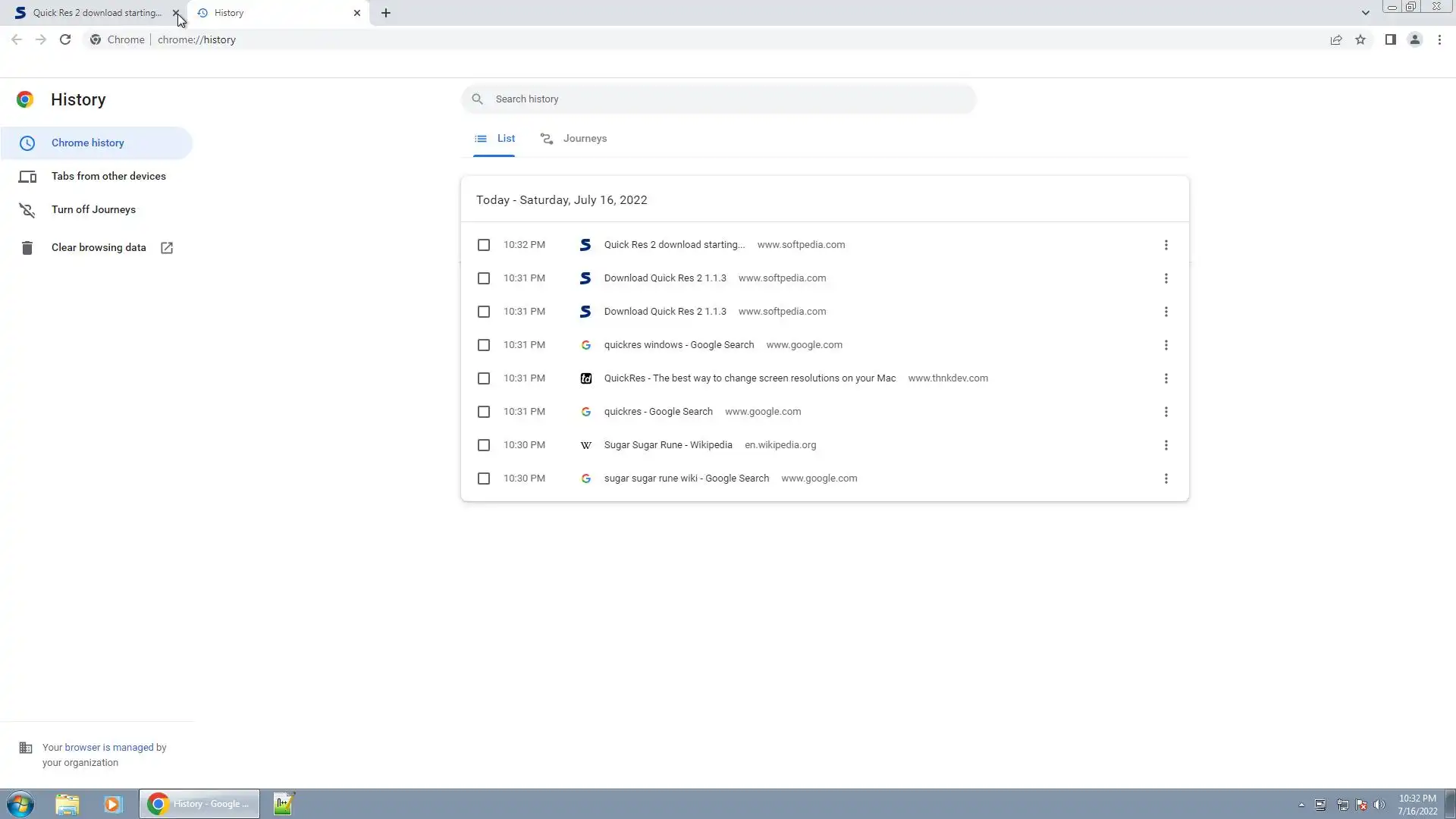This screenshot has height=819, width=1456.
Task: Click the reload page icon
Action: tap(65, 39)
